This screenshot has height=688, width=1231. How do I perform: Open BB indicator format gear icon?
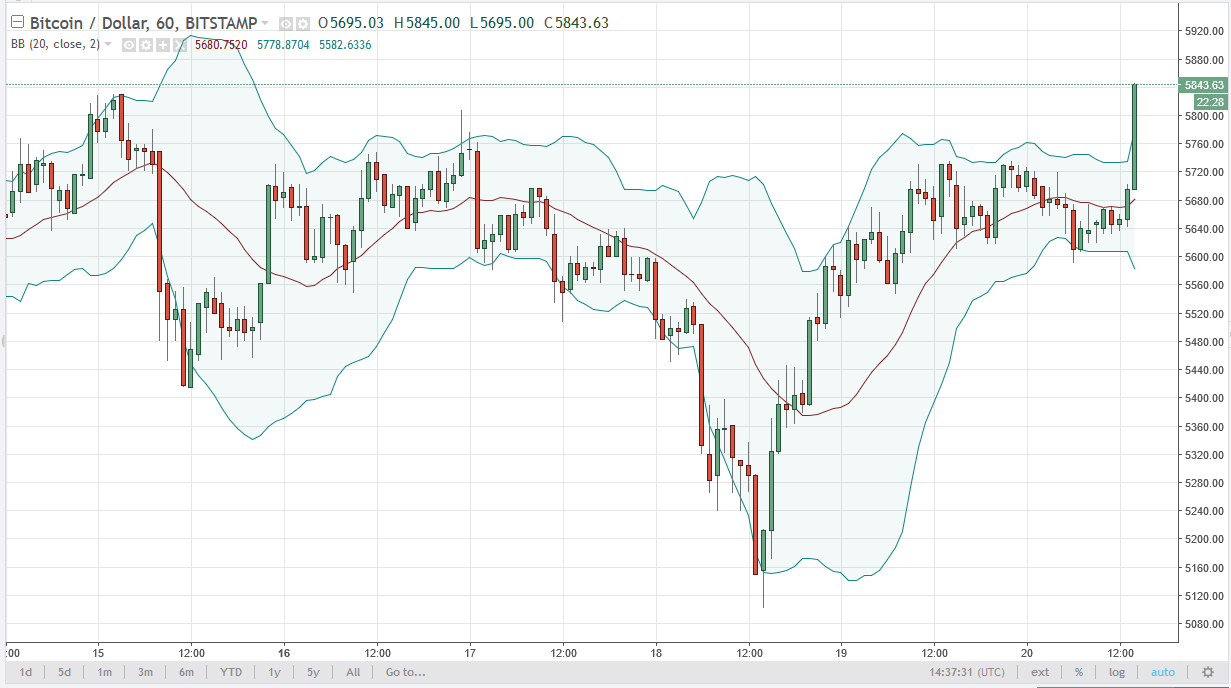tap(146, 44)
